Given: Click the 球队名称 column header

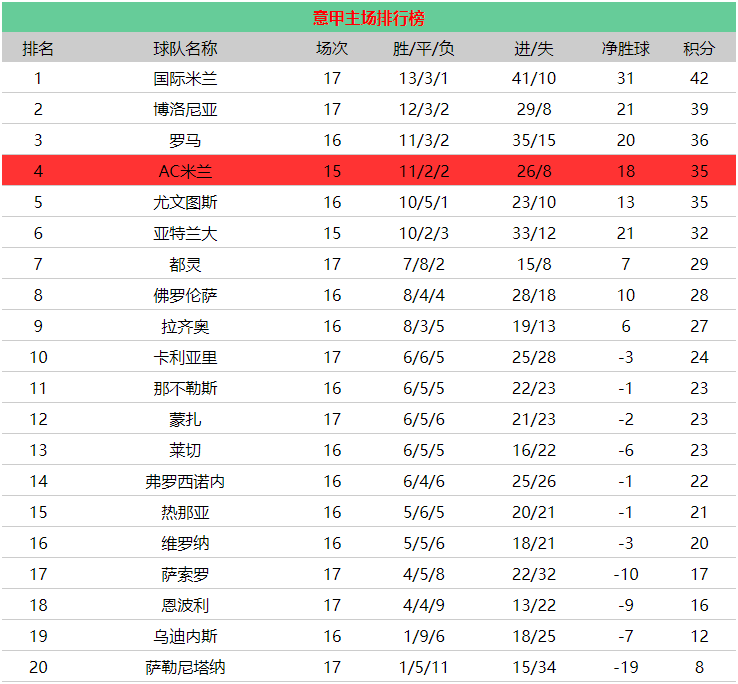Looking at the screenshot, I should point(185,49).
